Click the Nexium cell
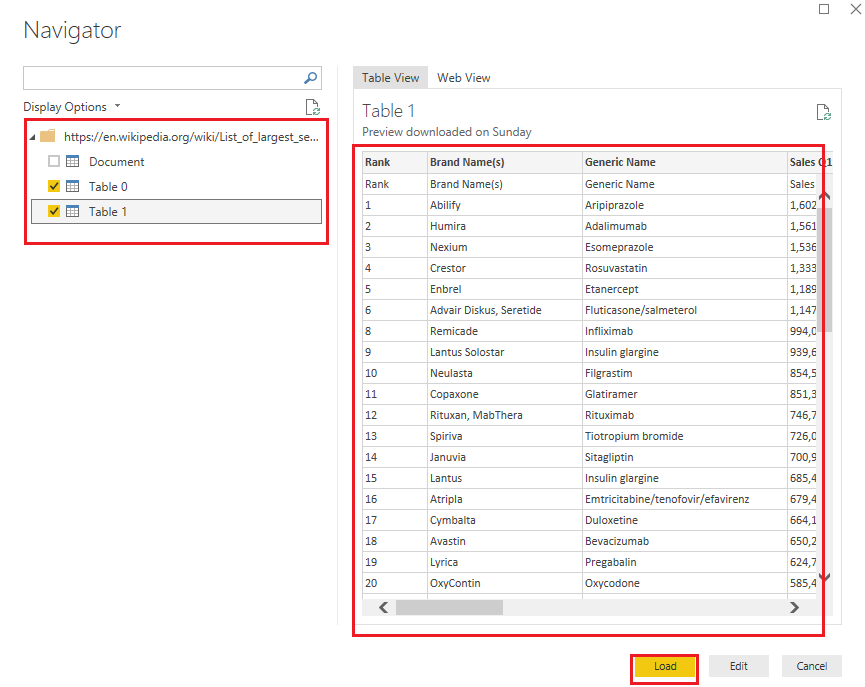865x687 pixels. click(x=505, y=247)
